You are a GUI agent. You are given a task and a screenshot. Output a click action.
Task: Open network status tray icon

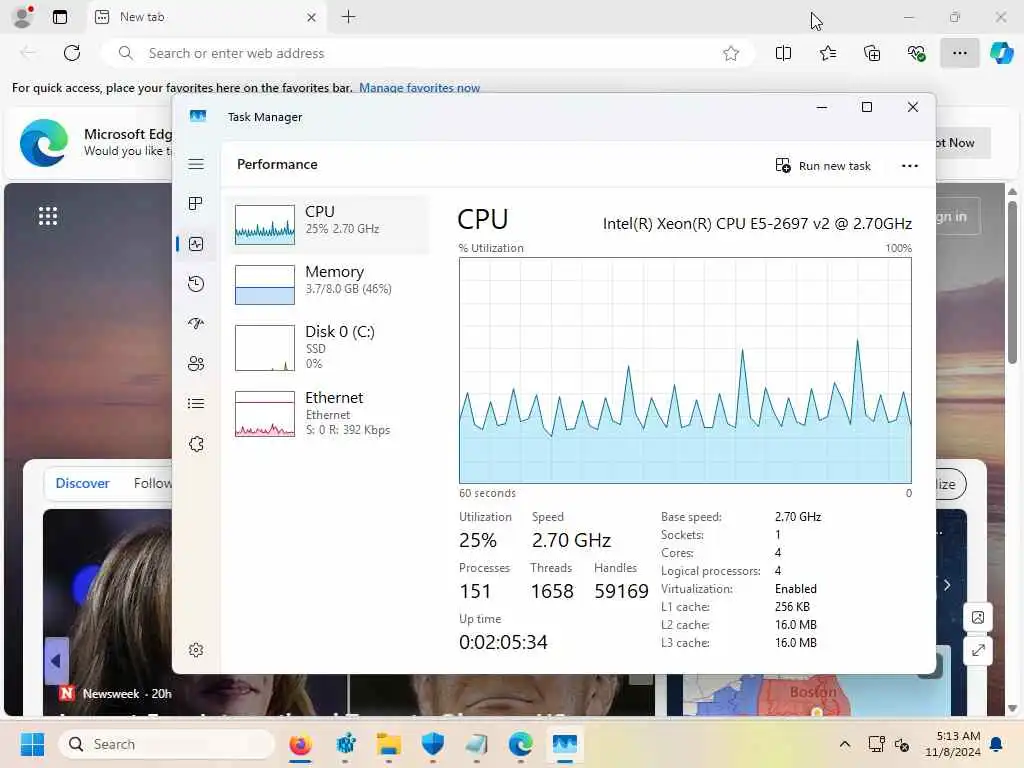pos(876,744)
